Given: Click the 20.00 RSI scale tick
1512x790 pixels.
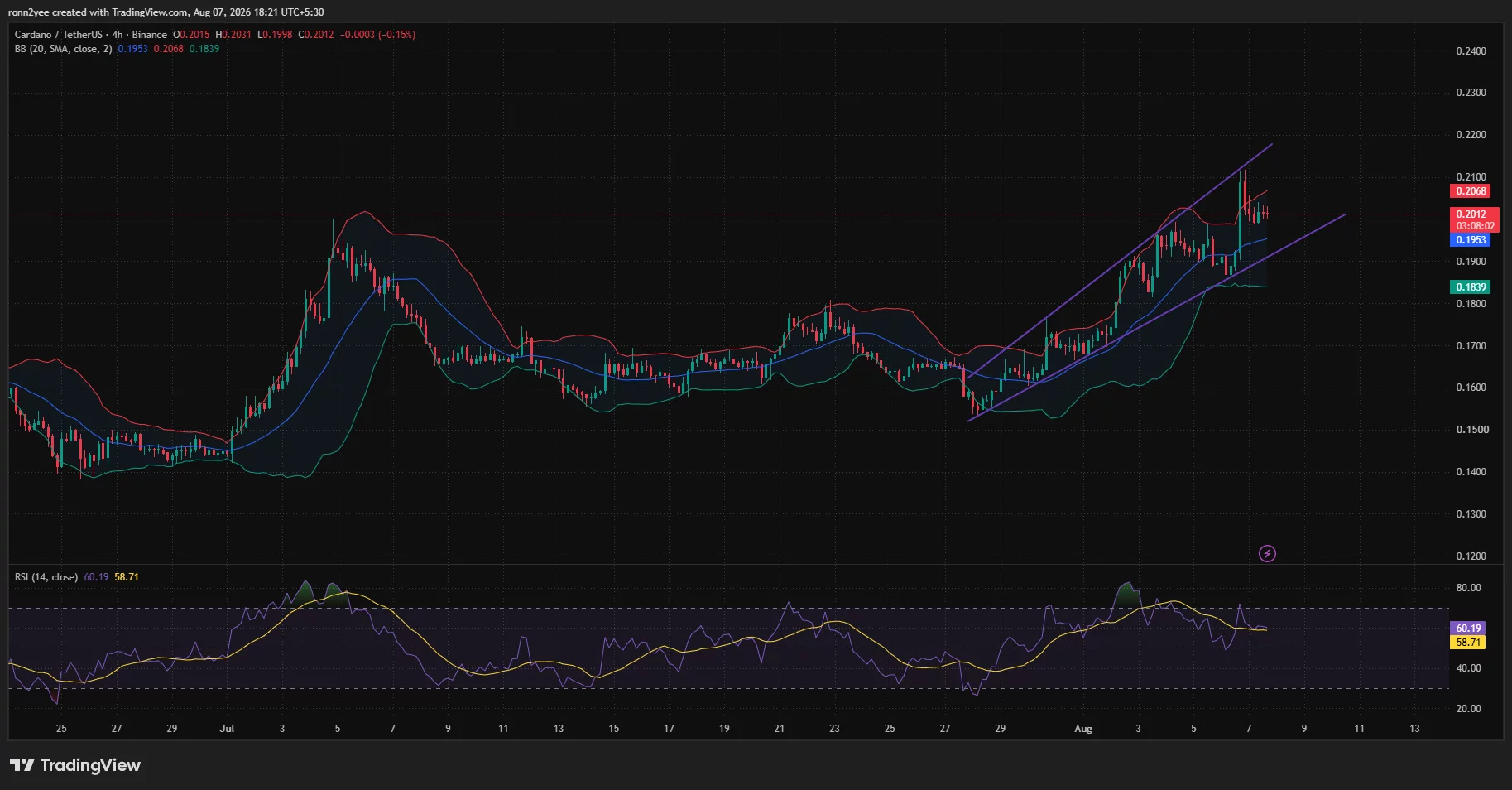Looking at the screenshot, I should tap(1468, 709).
